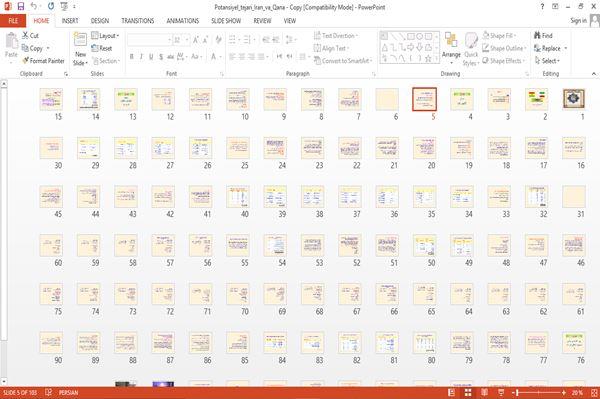Click Clear All Formatting icon
The width and height of the screenshot is (600, 399).
pyautogui.click(x=218, y=40)
